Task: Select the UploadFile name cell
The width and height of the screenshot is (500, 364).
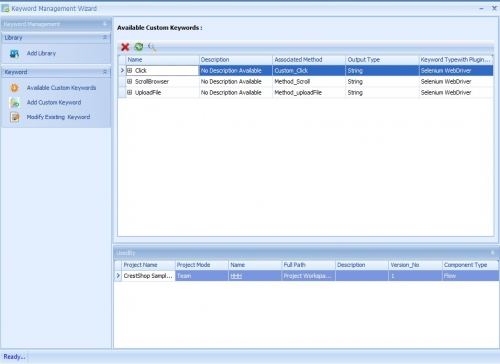Action: 163,92
